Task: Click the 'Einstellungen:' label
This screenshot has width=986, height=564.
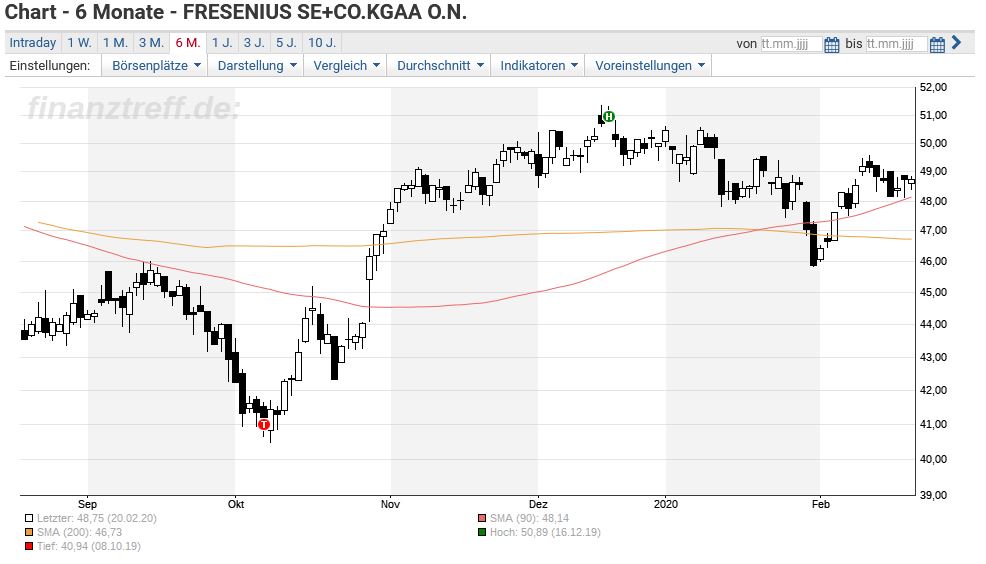Action: (x=50, y=65)
